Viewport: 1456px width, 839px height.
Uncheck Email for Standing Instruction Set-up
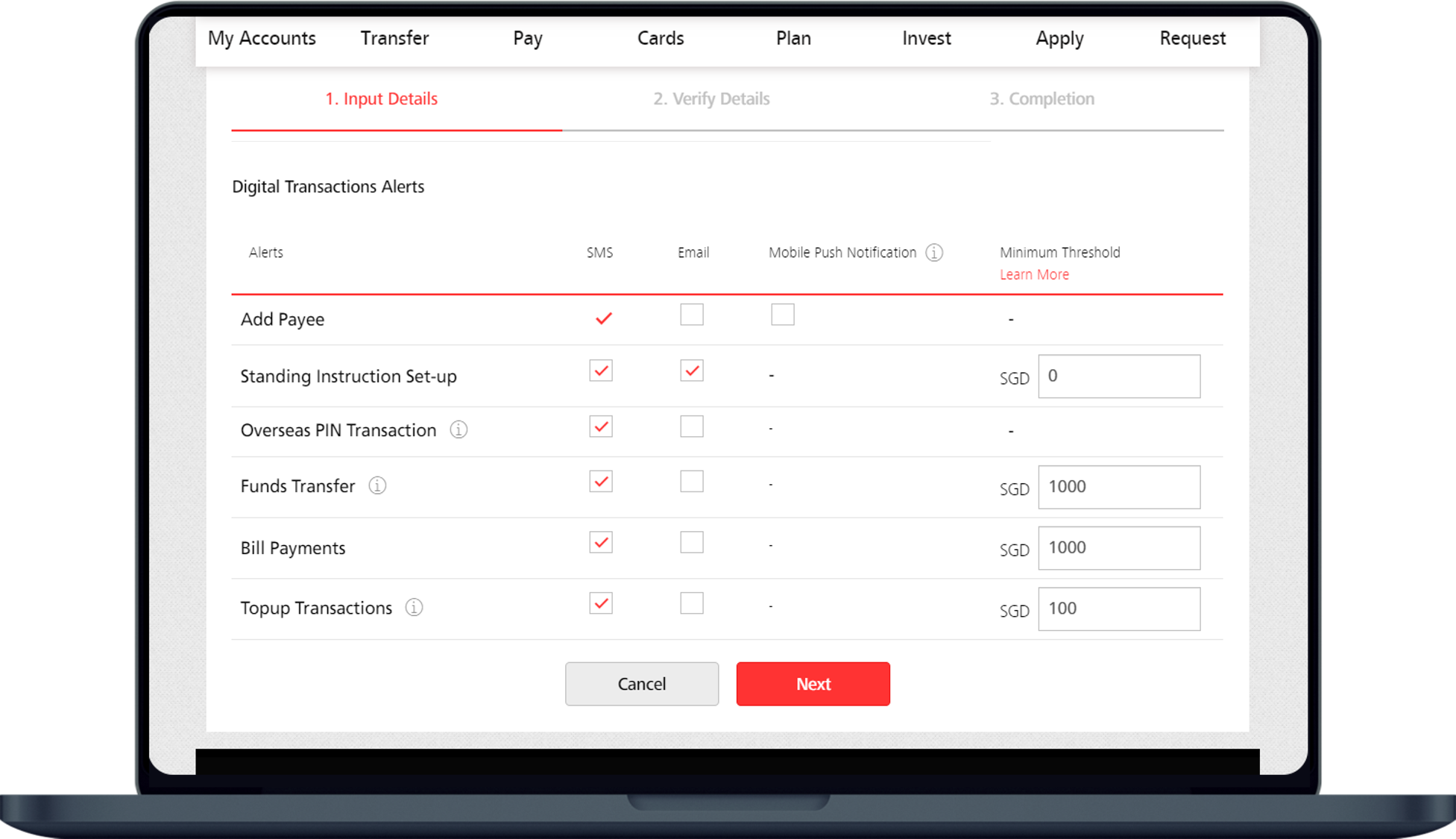(692, 371)
